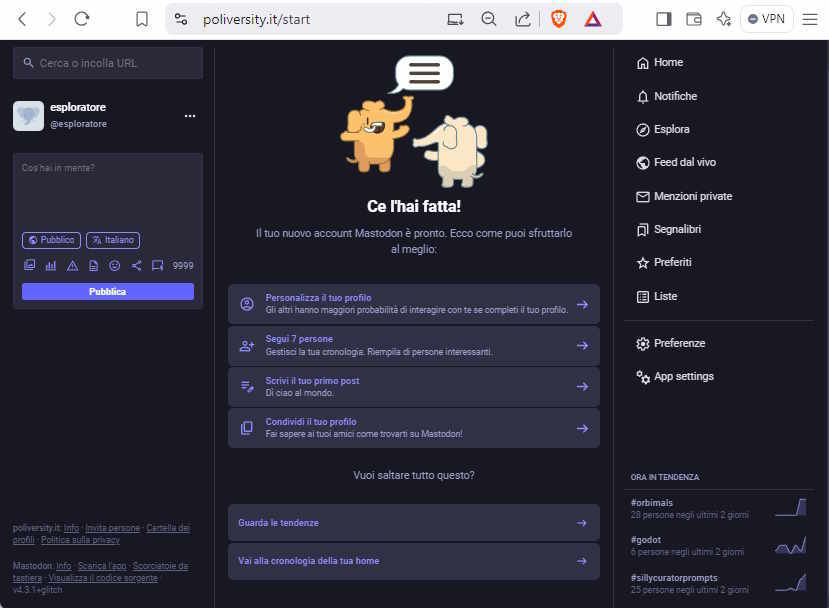Open Segnalibri in the navigation
Screen dimensions: 829x608
pos(668,229)
